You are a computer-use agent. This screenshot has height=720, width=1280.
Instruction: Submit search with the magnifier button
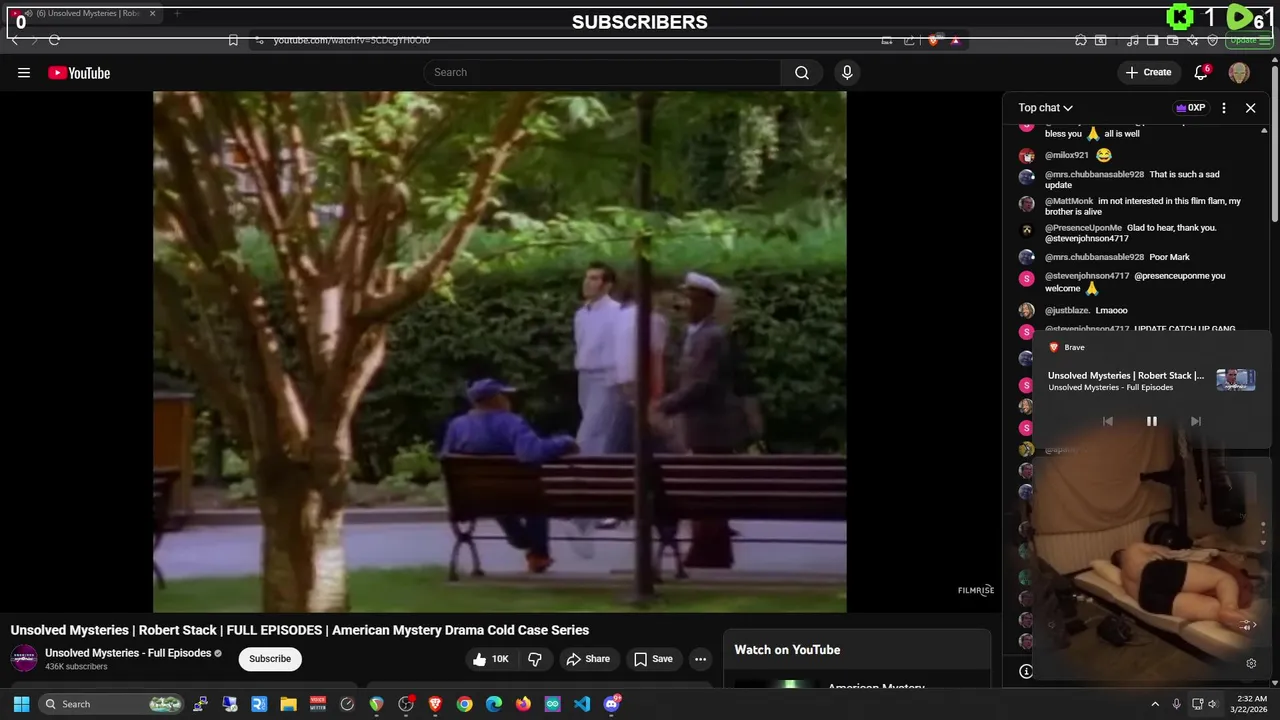(802, 72)
